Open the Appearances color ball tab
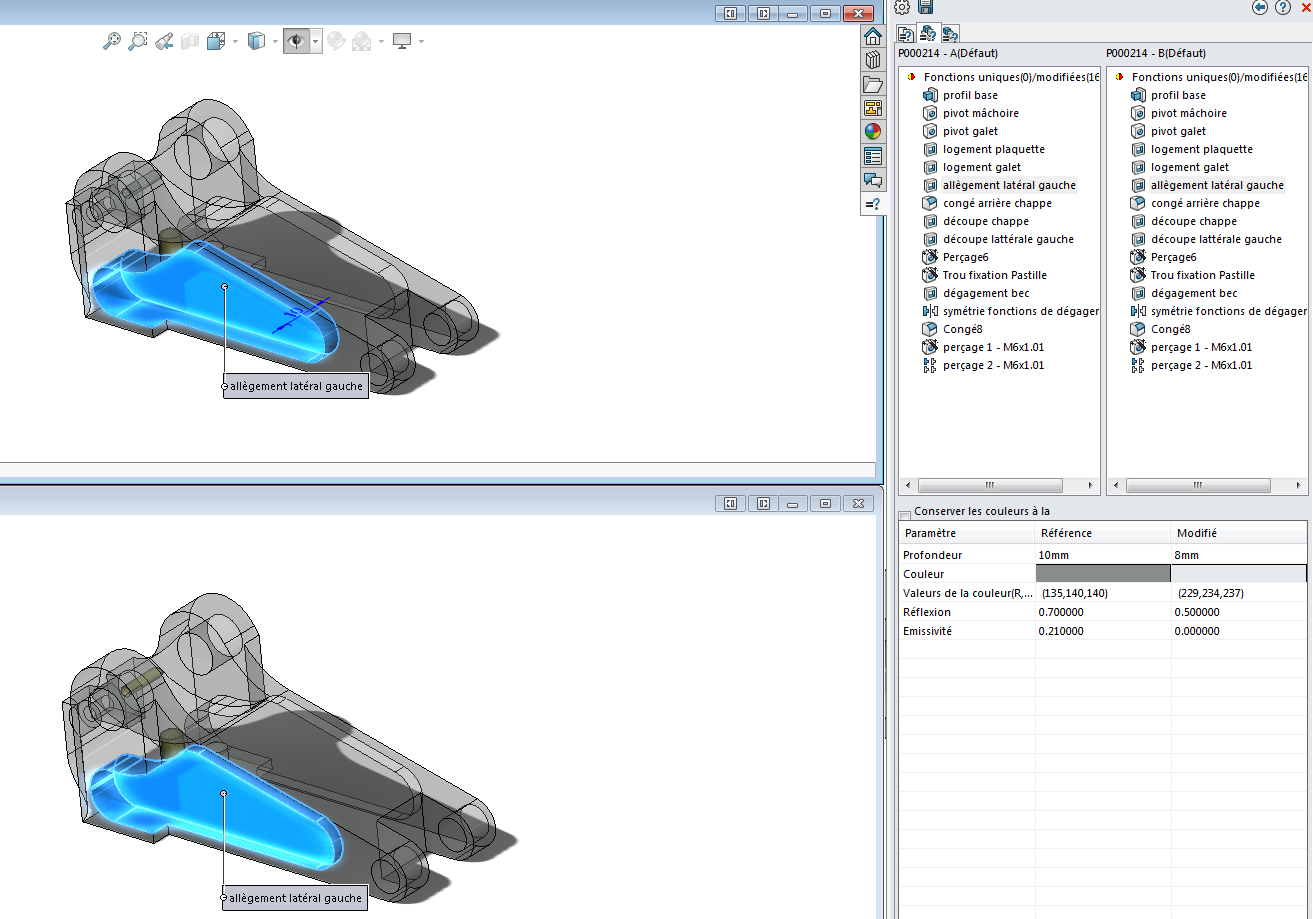Screen dimensions: 1313x919 coord(873,132)
